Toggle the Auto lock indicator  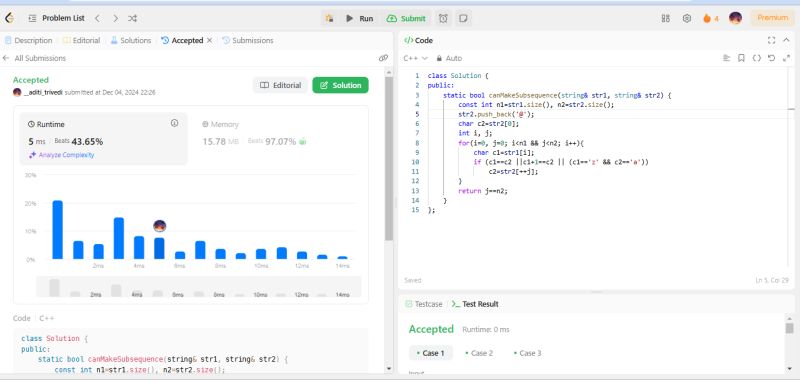[x=449, y=58]
